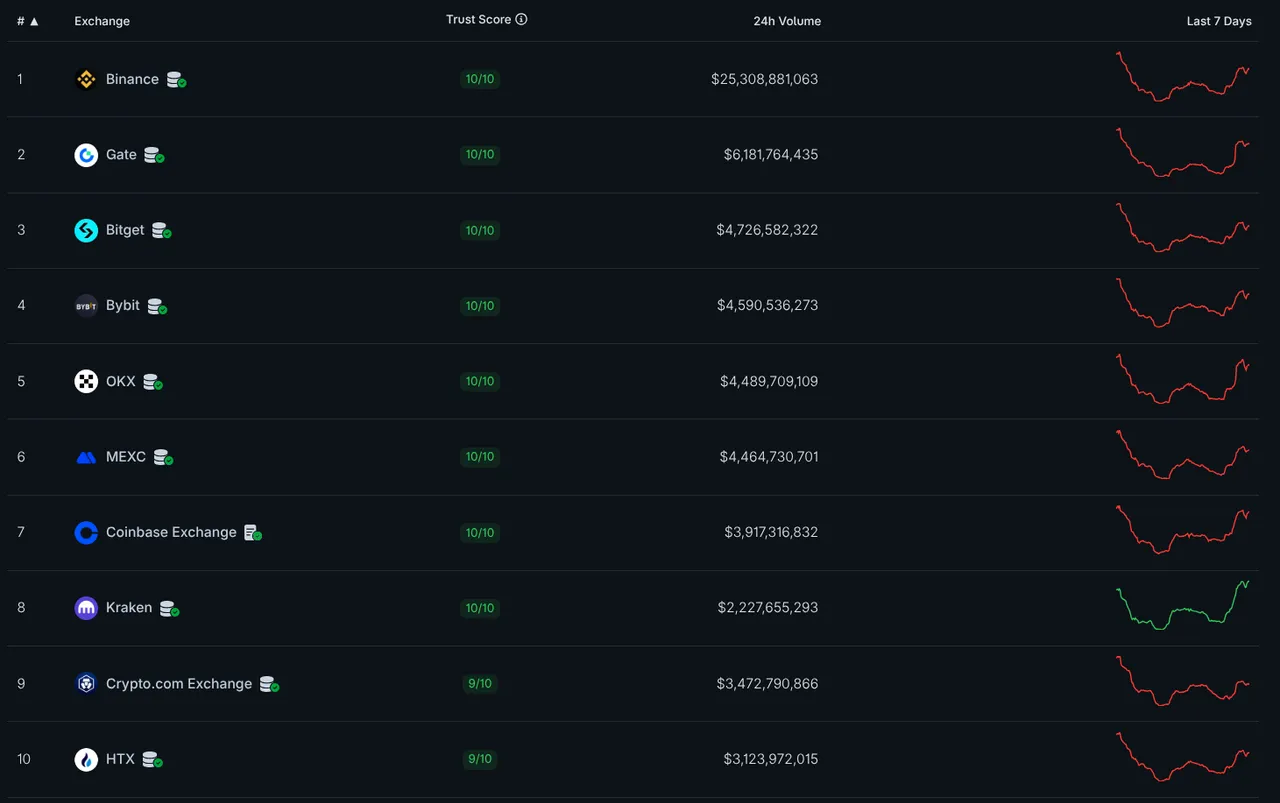Click the reserves badge beside Kraken
Image resolution: width=1280 pixels, height=803 pixels.
coord(169,608)
